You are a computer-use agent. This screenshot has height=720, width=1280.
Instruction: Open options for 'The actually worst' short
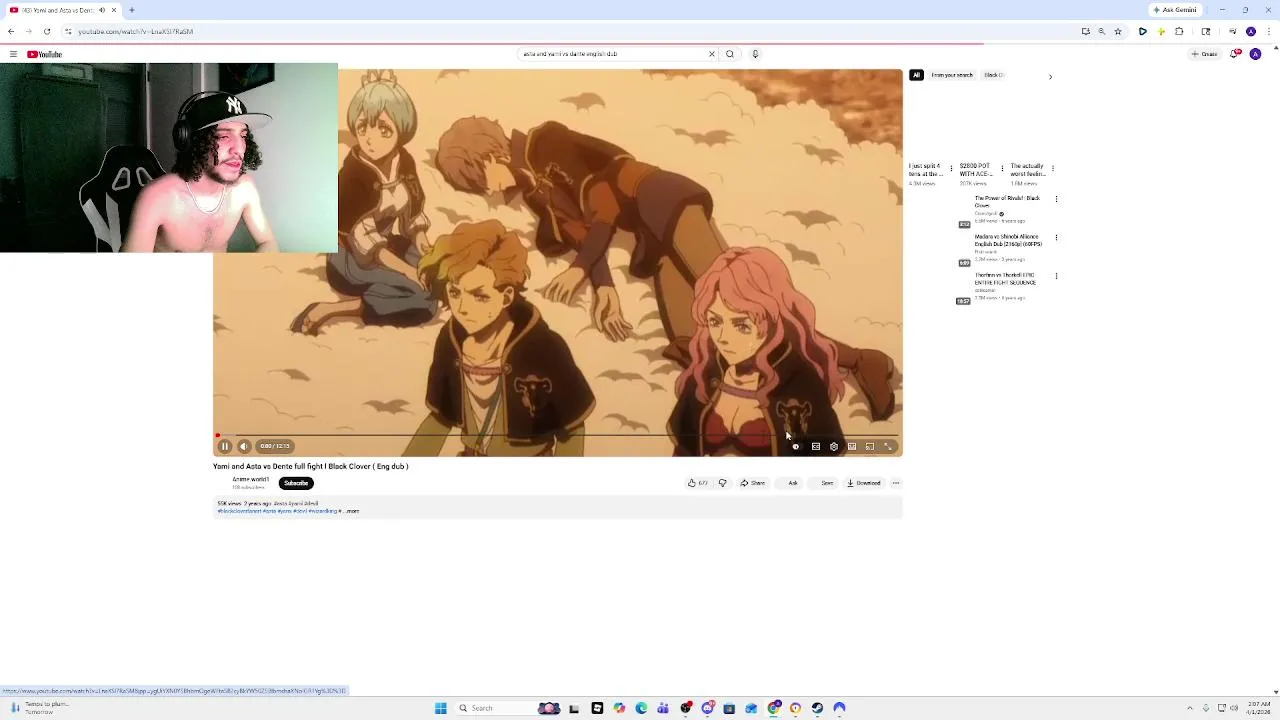point(1053,168)
